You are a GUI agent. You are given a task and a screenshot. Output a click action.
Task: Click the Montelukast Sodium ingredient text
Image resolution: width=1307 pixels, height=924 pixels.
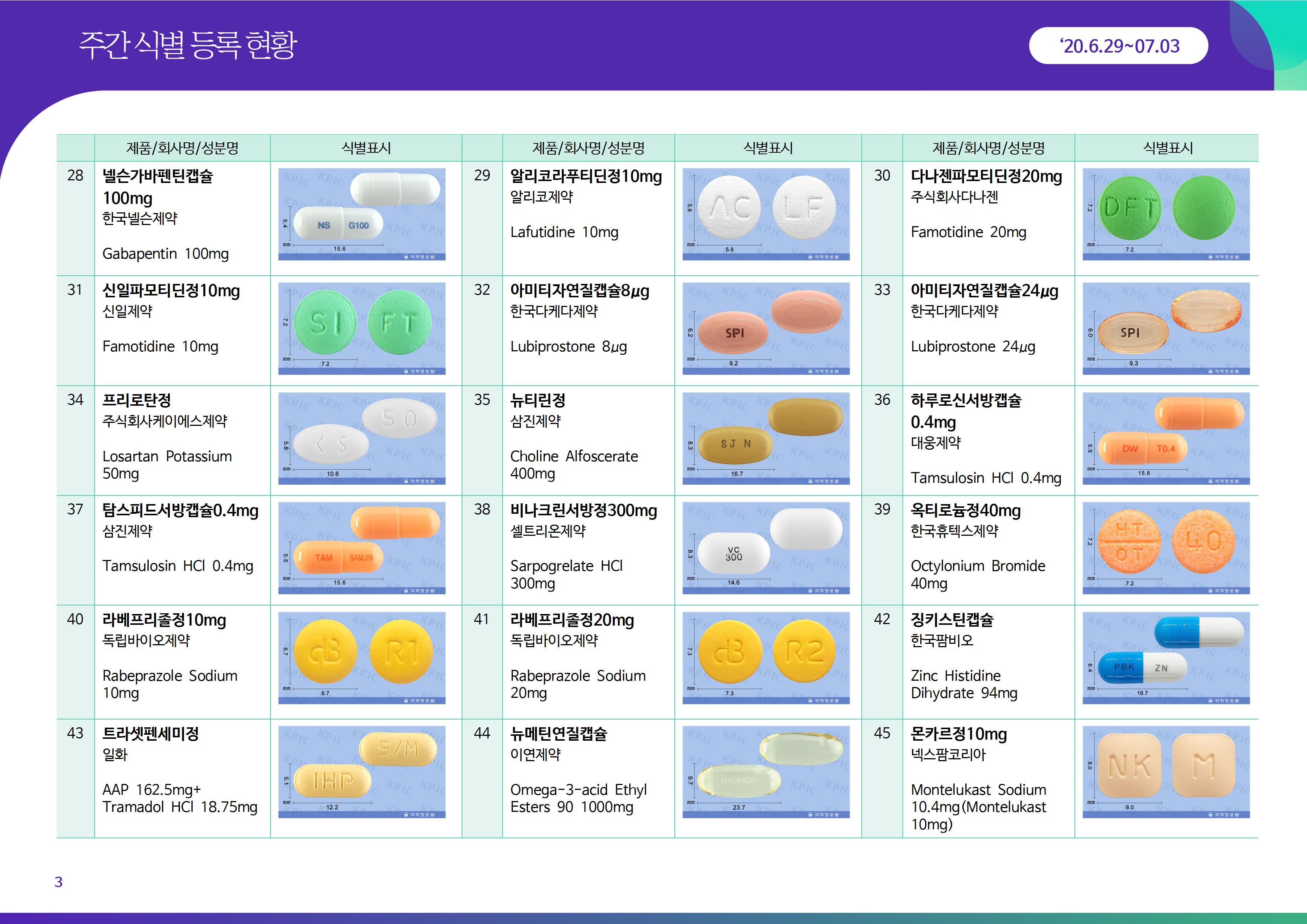tap(978, 789)
